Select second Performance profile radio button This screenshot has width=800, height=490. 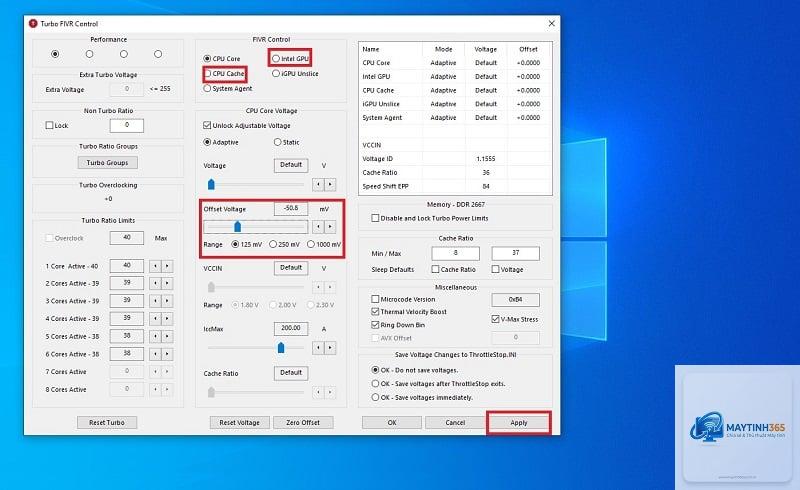point(89,54)
